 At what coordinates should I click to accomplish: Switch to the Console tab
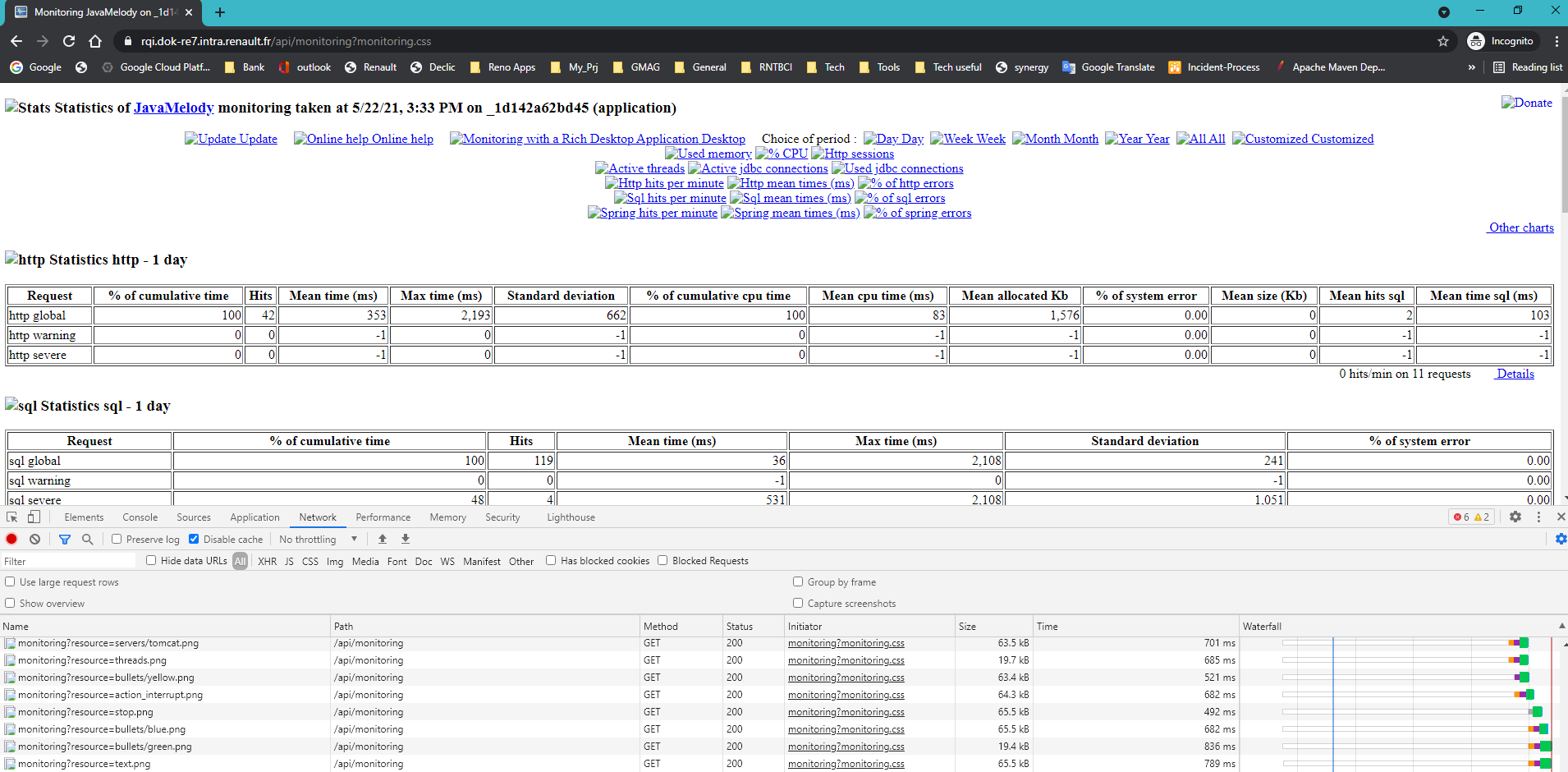tap(140, 517)
